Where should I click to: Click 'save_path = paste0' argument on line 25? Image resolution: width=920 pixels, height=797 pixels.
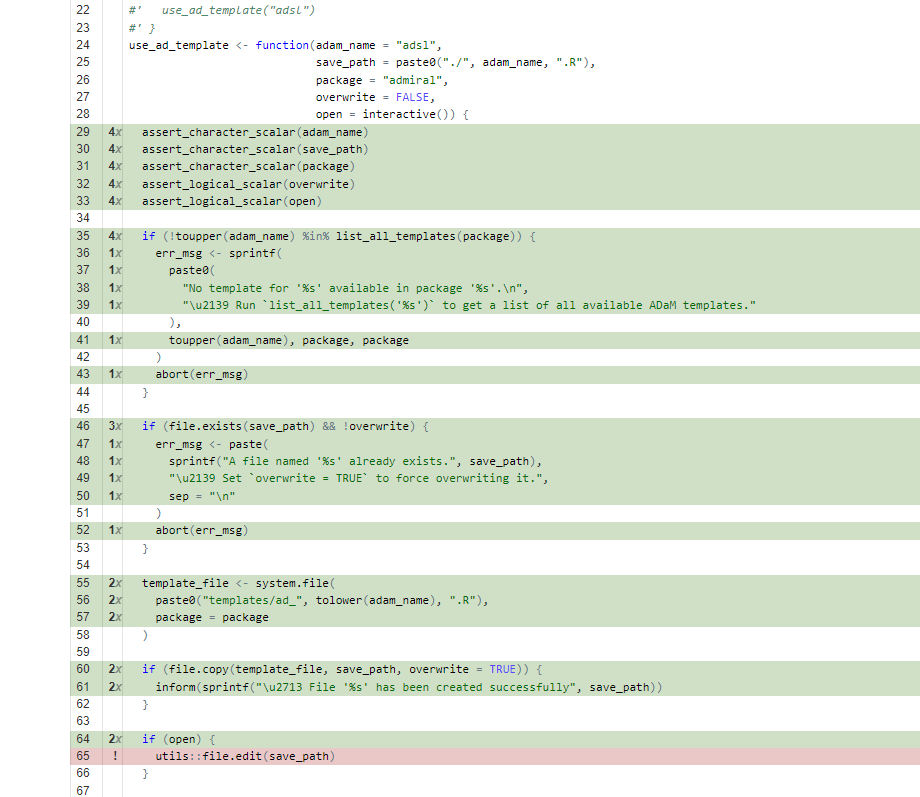tap(376, 62)
